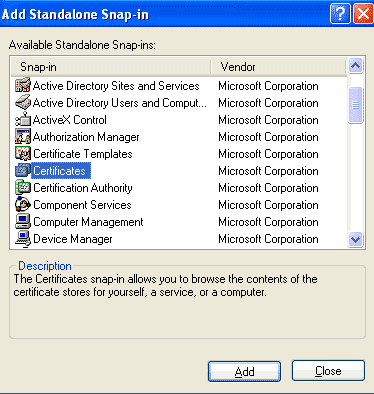Select the Certificate Templates icon
The height and width of the screenshot is (394, 374).
click(23, 154)
